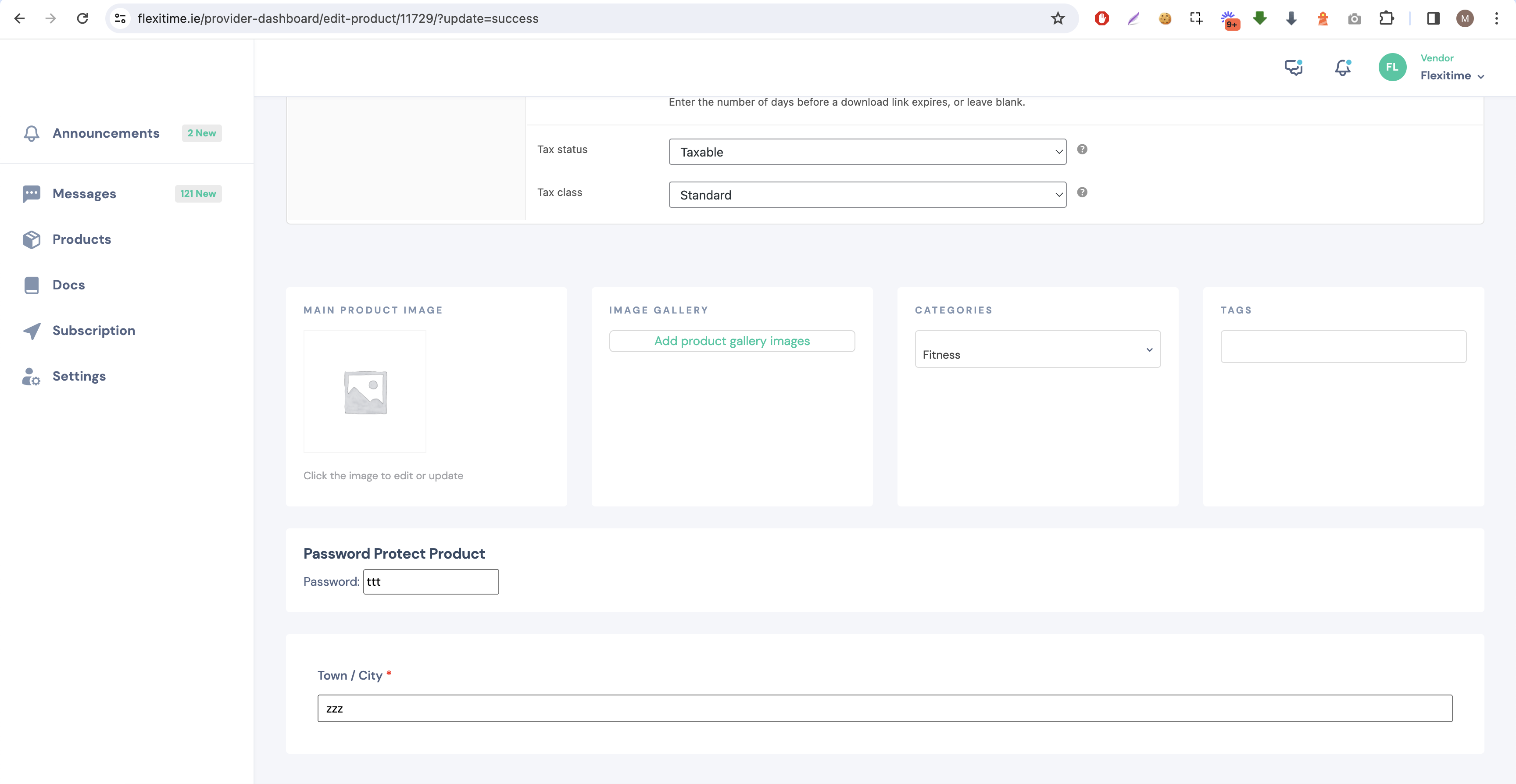Click the Announcements bell icon
This screenshot has height=784, width=1516.
coord(31,133)
